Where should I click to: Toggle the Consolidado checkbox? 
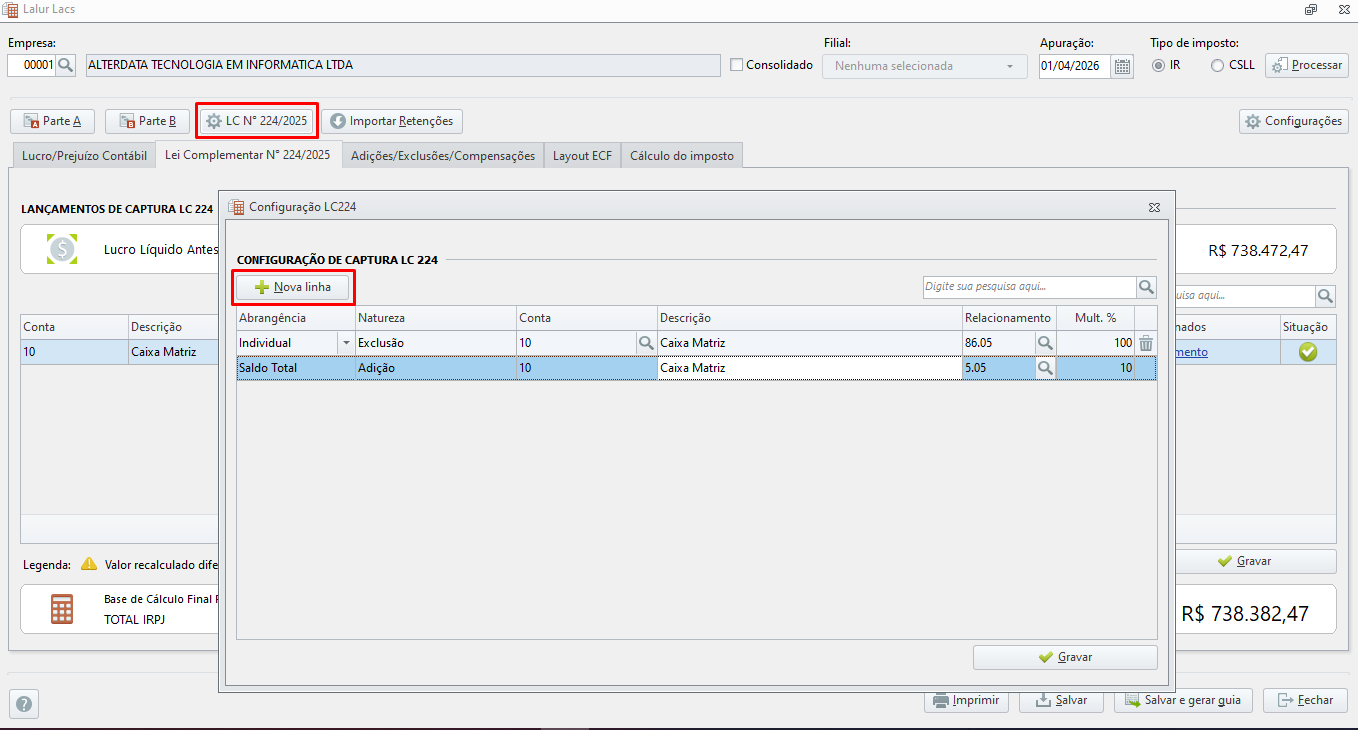point(737,65)
